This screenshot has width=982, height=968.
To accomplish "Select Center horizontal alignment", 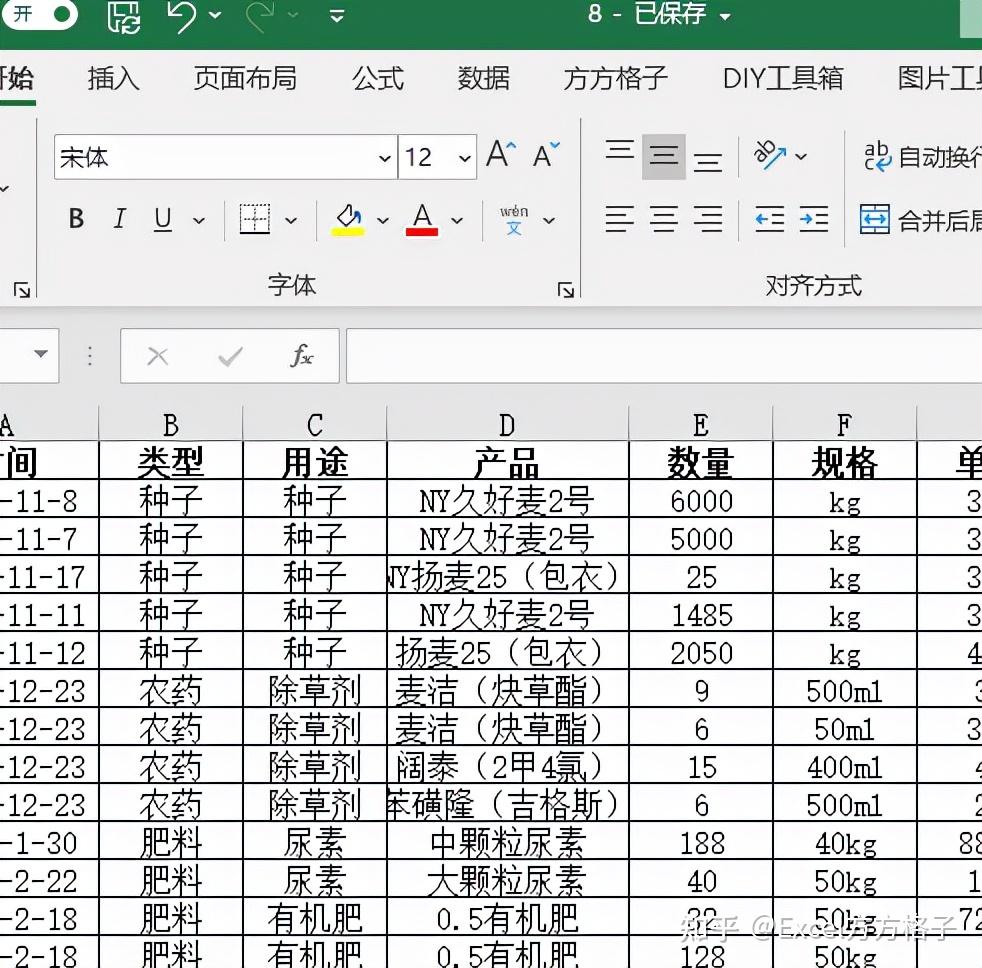I will click(664, 219).
